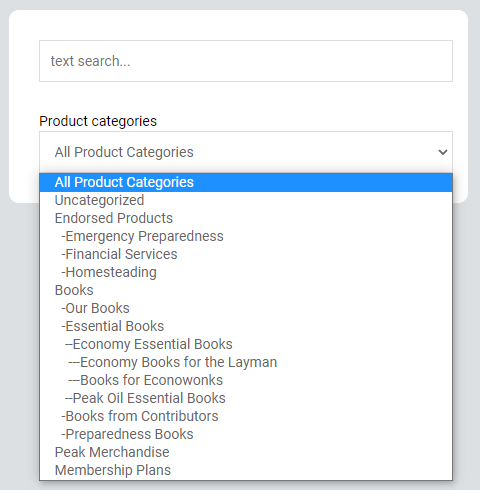Select the Our Books subcategory

pyautogui.click(x=246, y=308)
